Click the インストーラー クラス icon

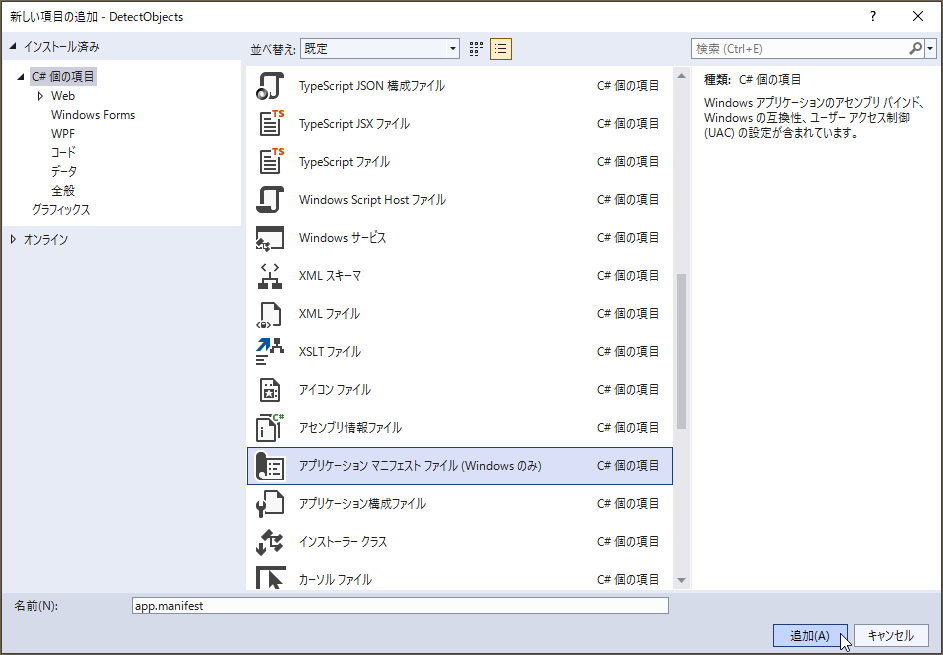tap(270, 541)
